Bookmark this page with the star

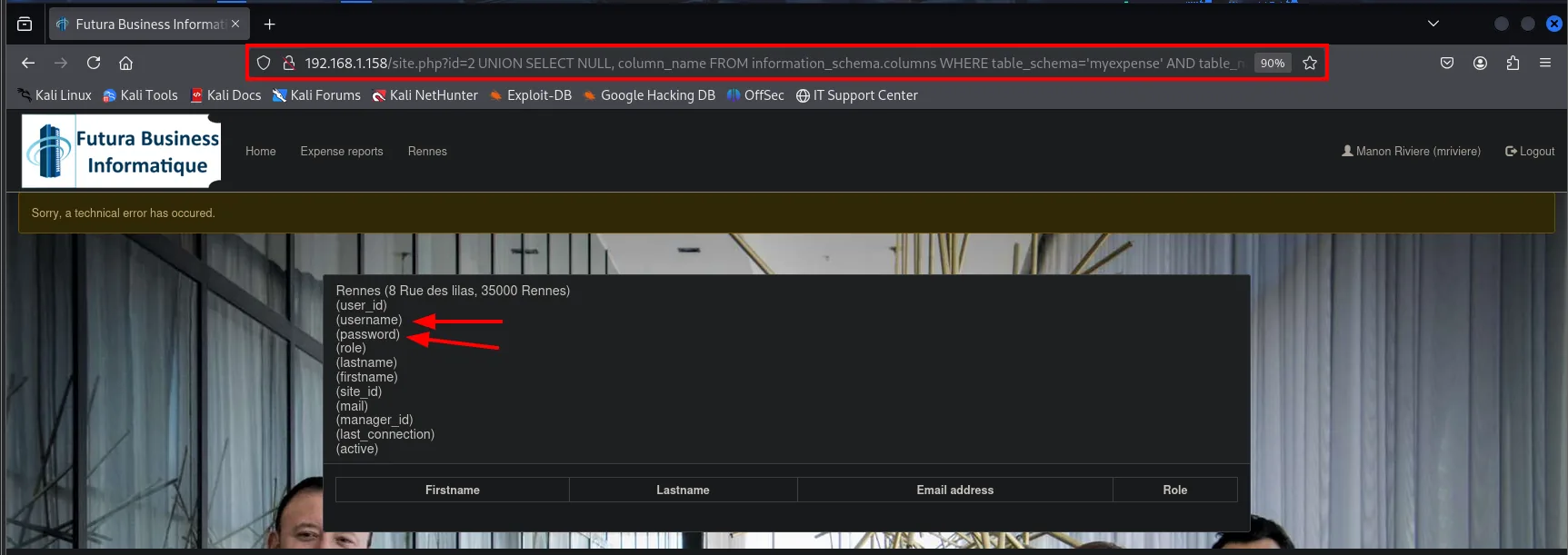point(1310,63)
